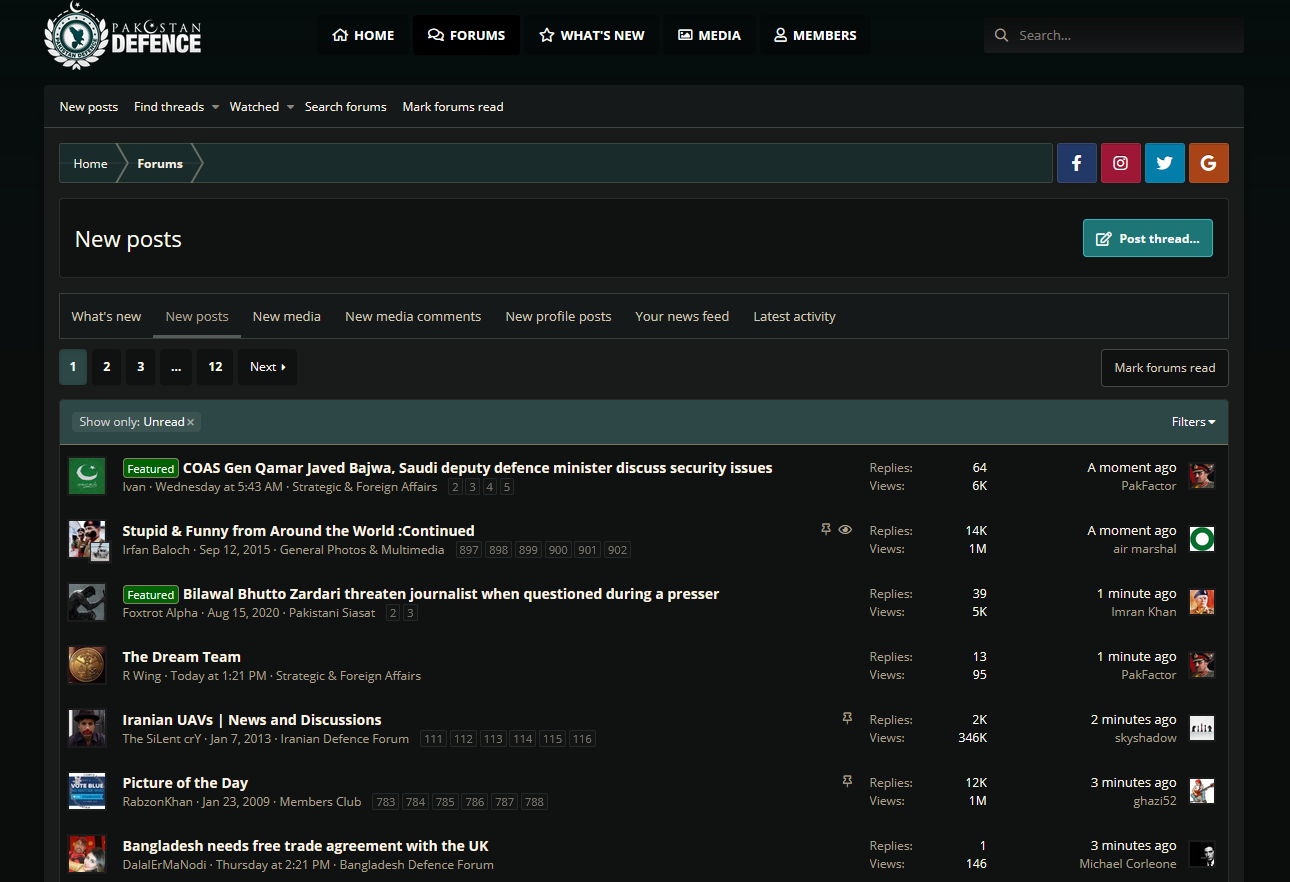Remove the Unread filter via x icon
The width and height of the screenshot is (1290, 882).
tap(190, 422)
